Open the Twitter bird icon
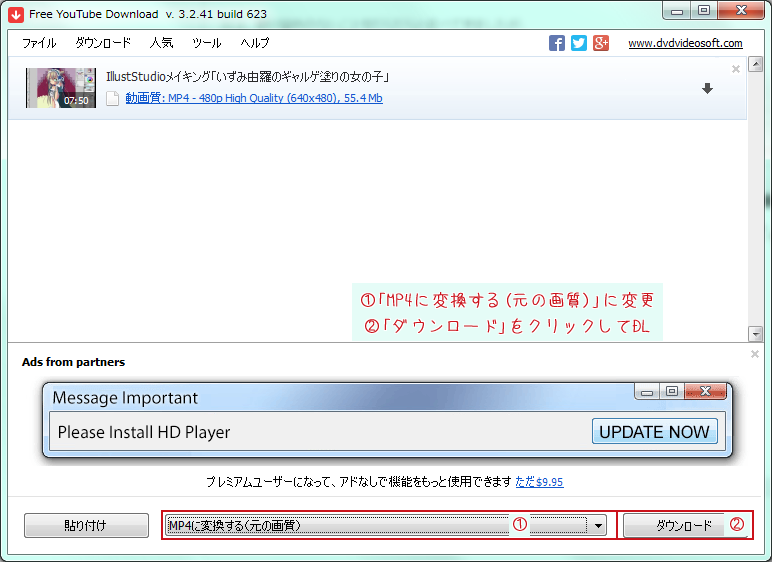The height and width of the screenshot is (562, 772). coord(579,43)
